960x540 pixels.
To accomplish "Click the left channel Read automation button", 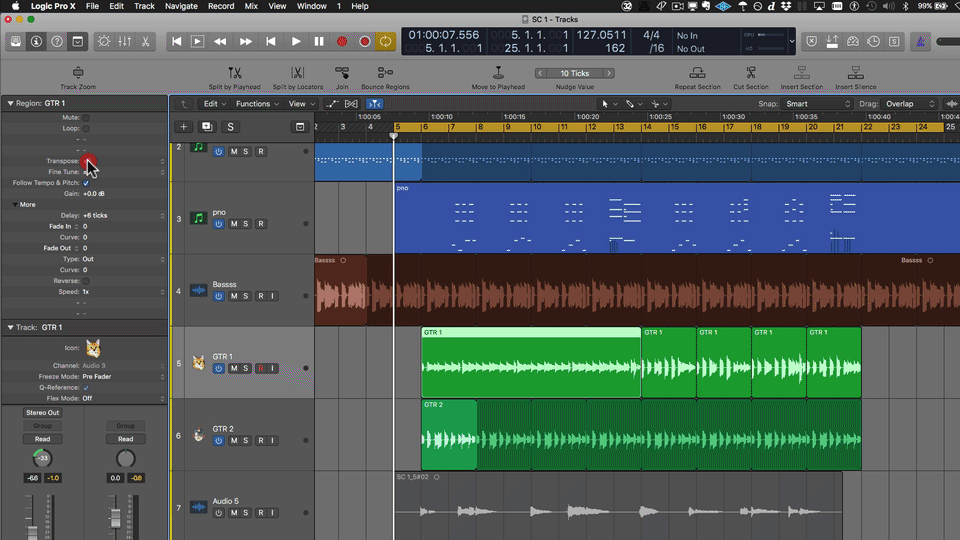I will pos(42,439).
